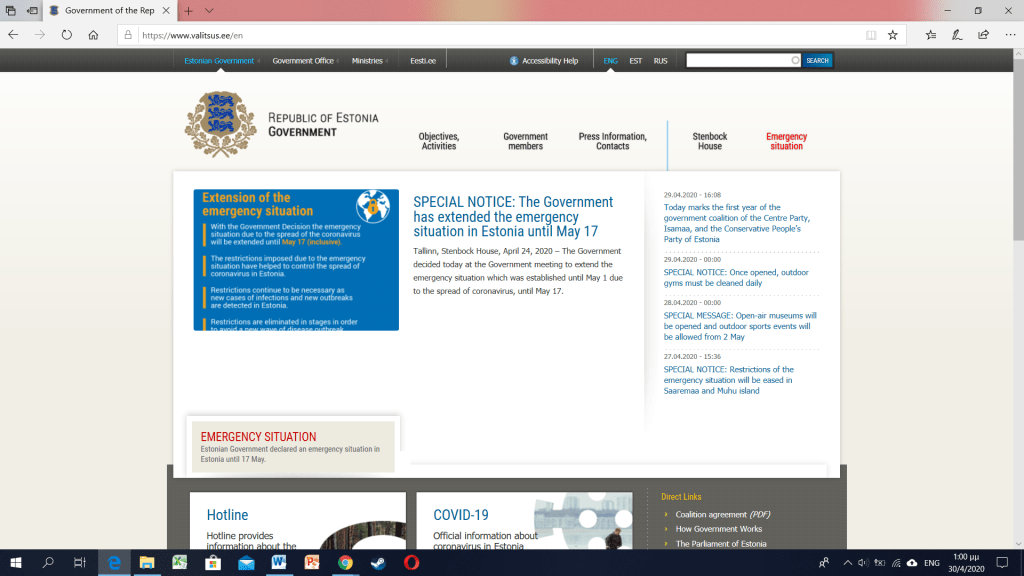The width and height of the screenshot is (1024, 576).
Task: Launch Opera browser from the taskbar
Action: [x=411, y=563]
